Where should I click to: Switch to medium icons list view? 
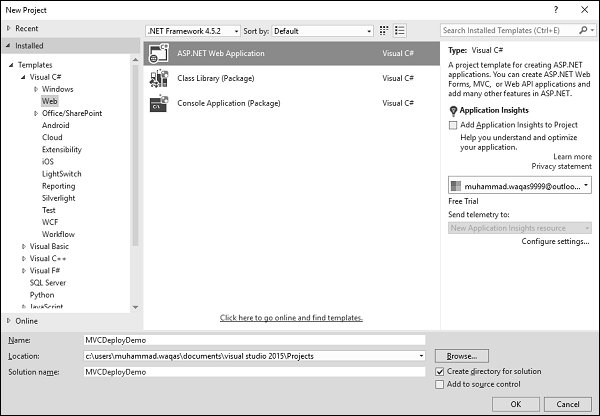pyautogui.click(x=400, y=31)
